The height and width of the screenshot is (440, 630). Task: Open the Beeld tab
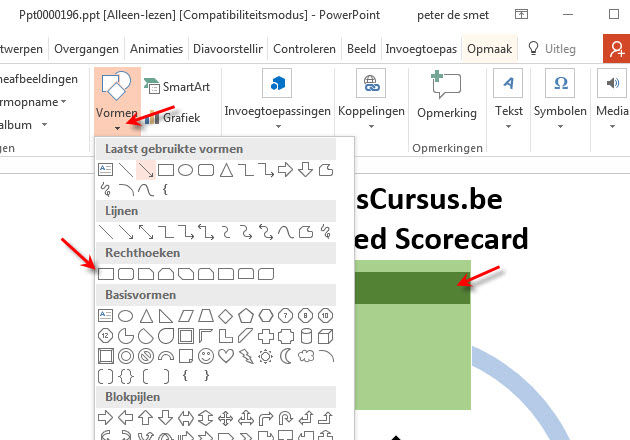pos(361,49)
